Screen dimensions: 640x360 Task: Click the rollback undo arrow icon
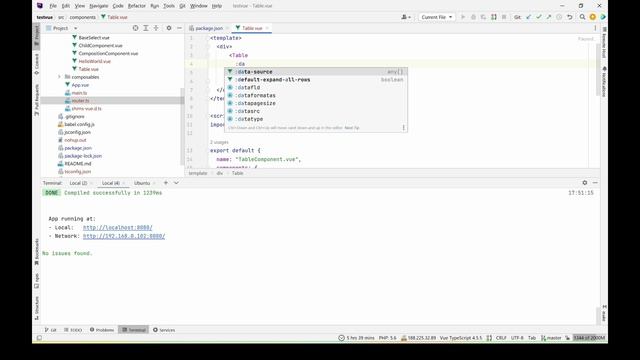click(x=569, y=17)
